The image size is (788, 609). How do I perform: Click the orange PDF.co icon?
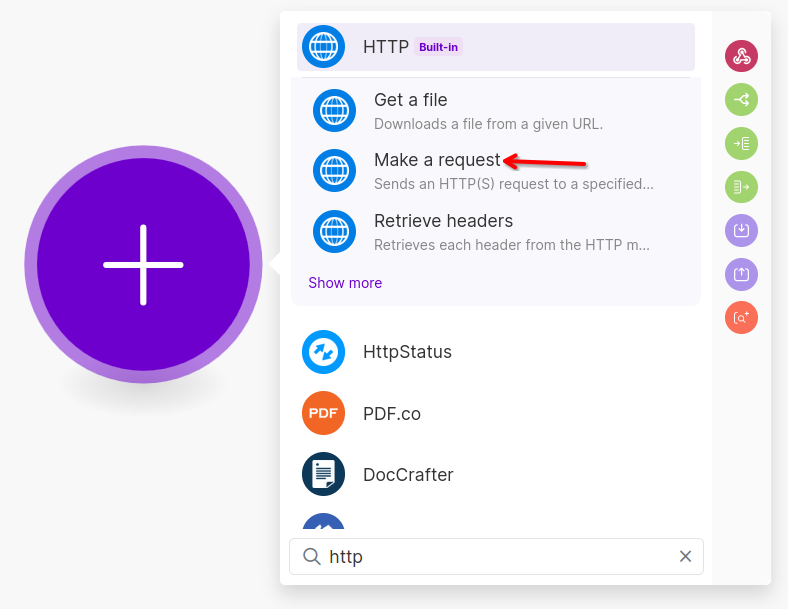(324, 413)
